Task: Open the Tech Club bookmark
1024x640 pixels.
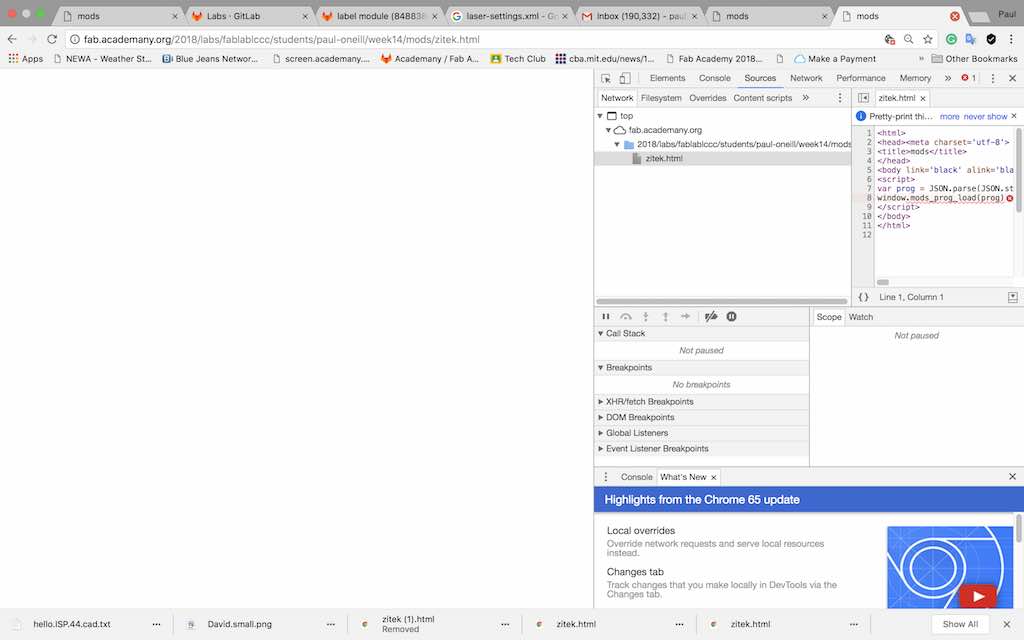Action: pyautogui.click(x=518, y=59)
